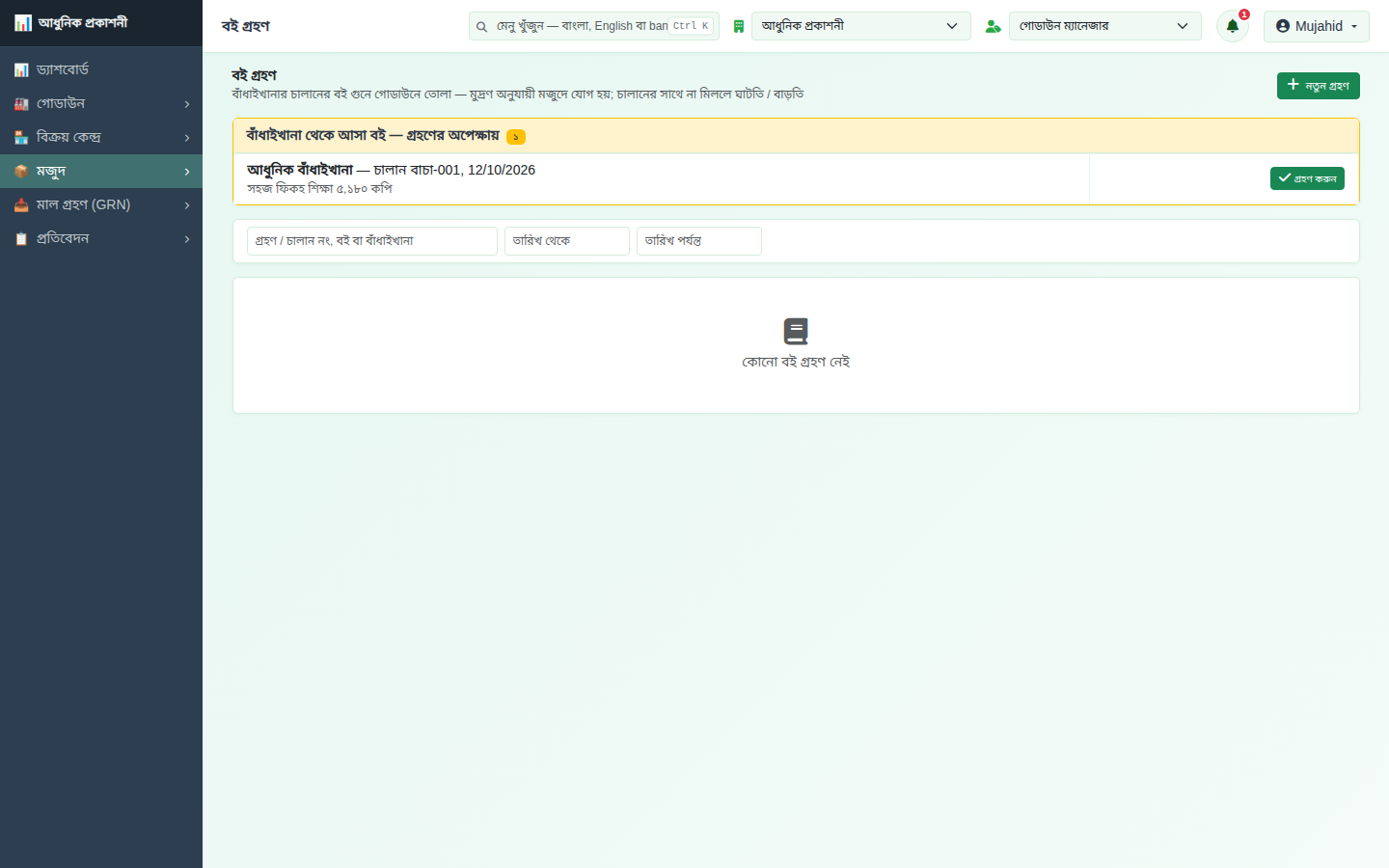This screenshot has width=1389, height=868.
Task: Click the pending count badge in yellow header
Action: coord(516,137)
